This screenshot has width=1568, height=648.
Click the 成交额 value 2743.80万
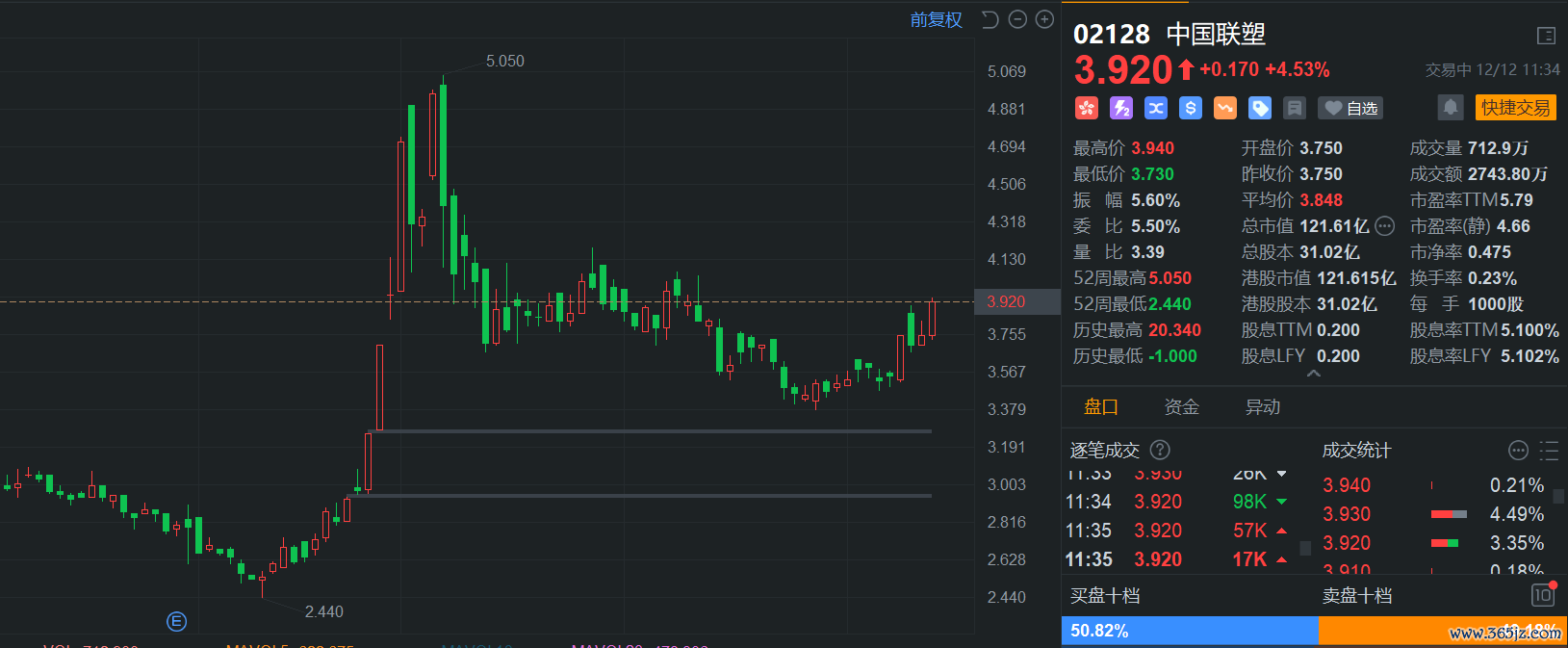point(1508,174)
